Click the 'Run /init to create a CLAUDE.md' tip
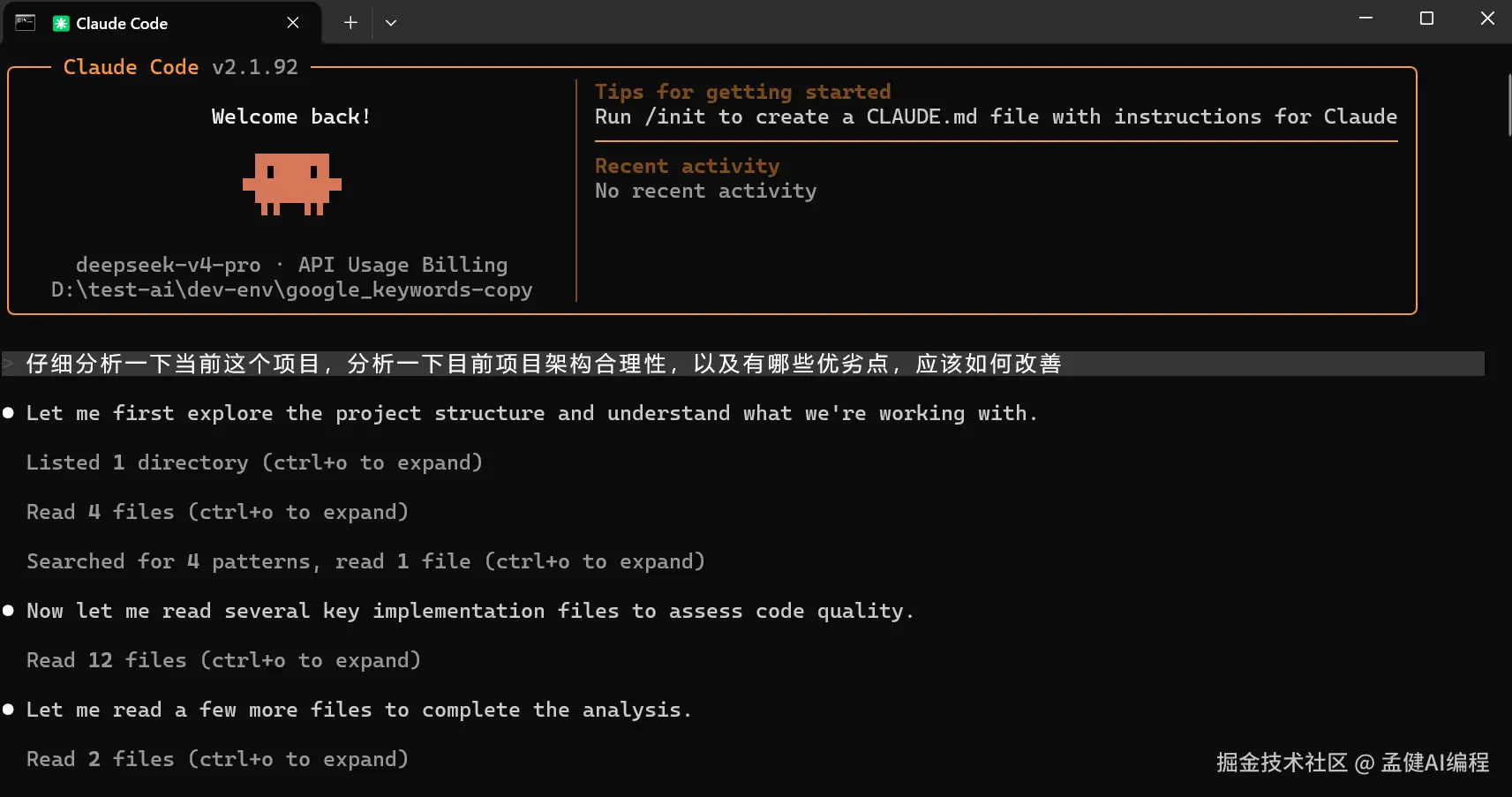The height and width of the screenshot is (797, 1512). (996, 117)
